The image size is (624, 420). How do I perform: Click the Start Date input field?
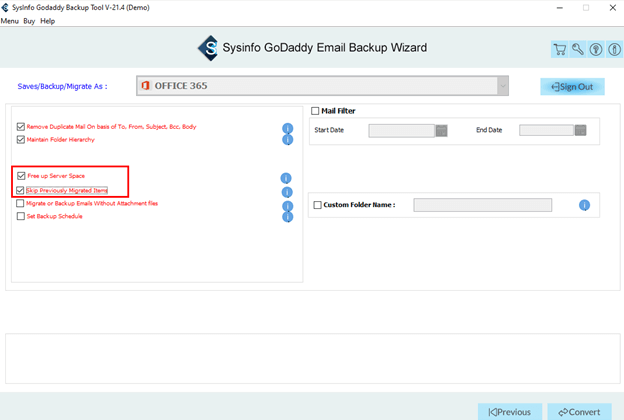(402, 131)
